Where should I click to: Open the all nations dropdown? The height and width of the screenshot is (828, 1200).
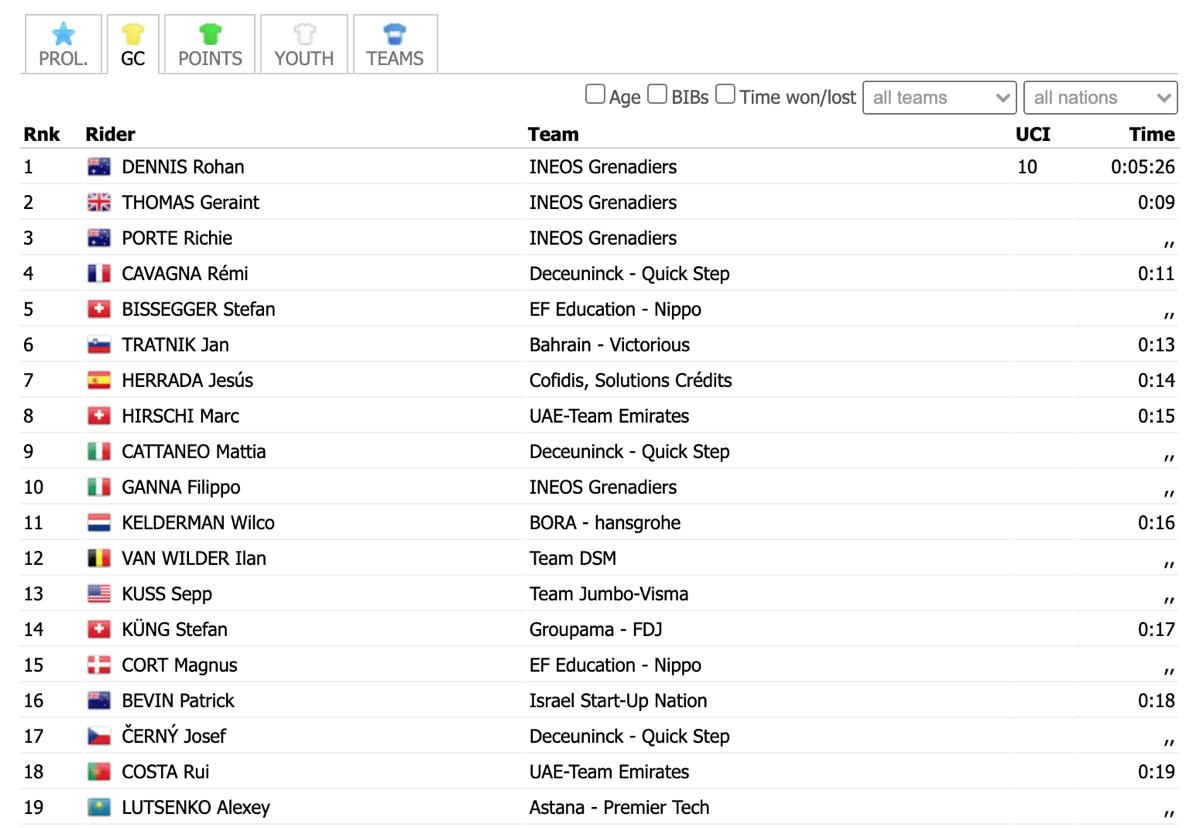1100,98
